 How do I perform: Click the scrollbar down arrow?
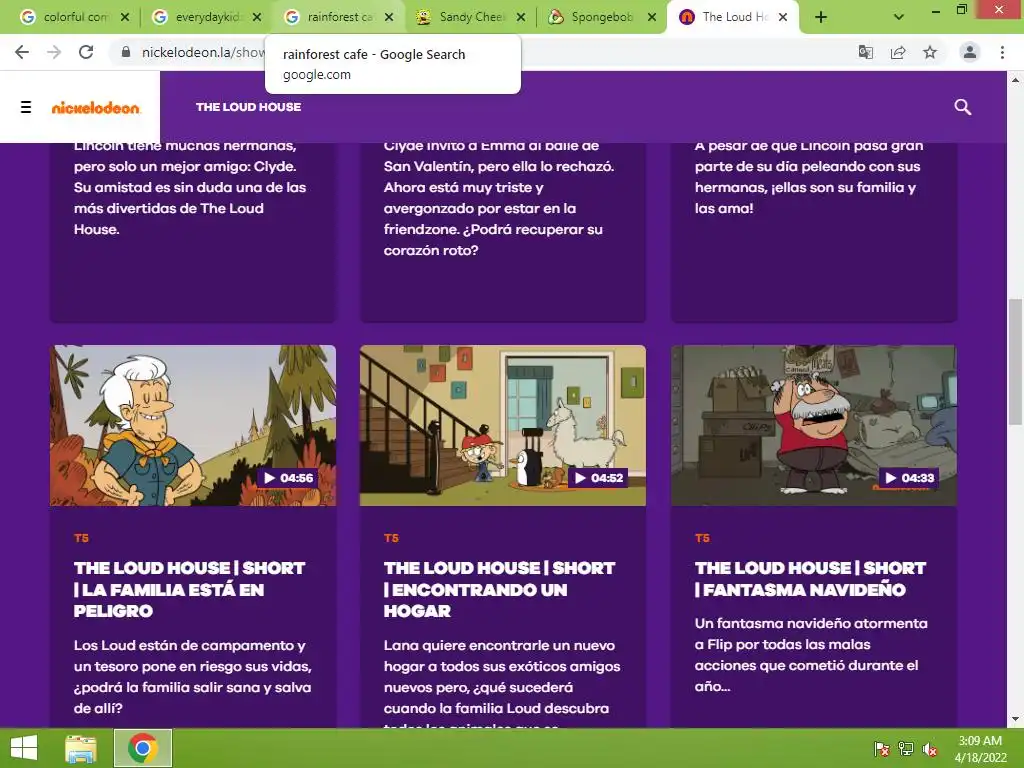1015,719
